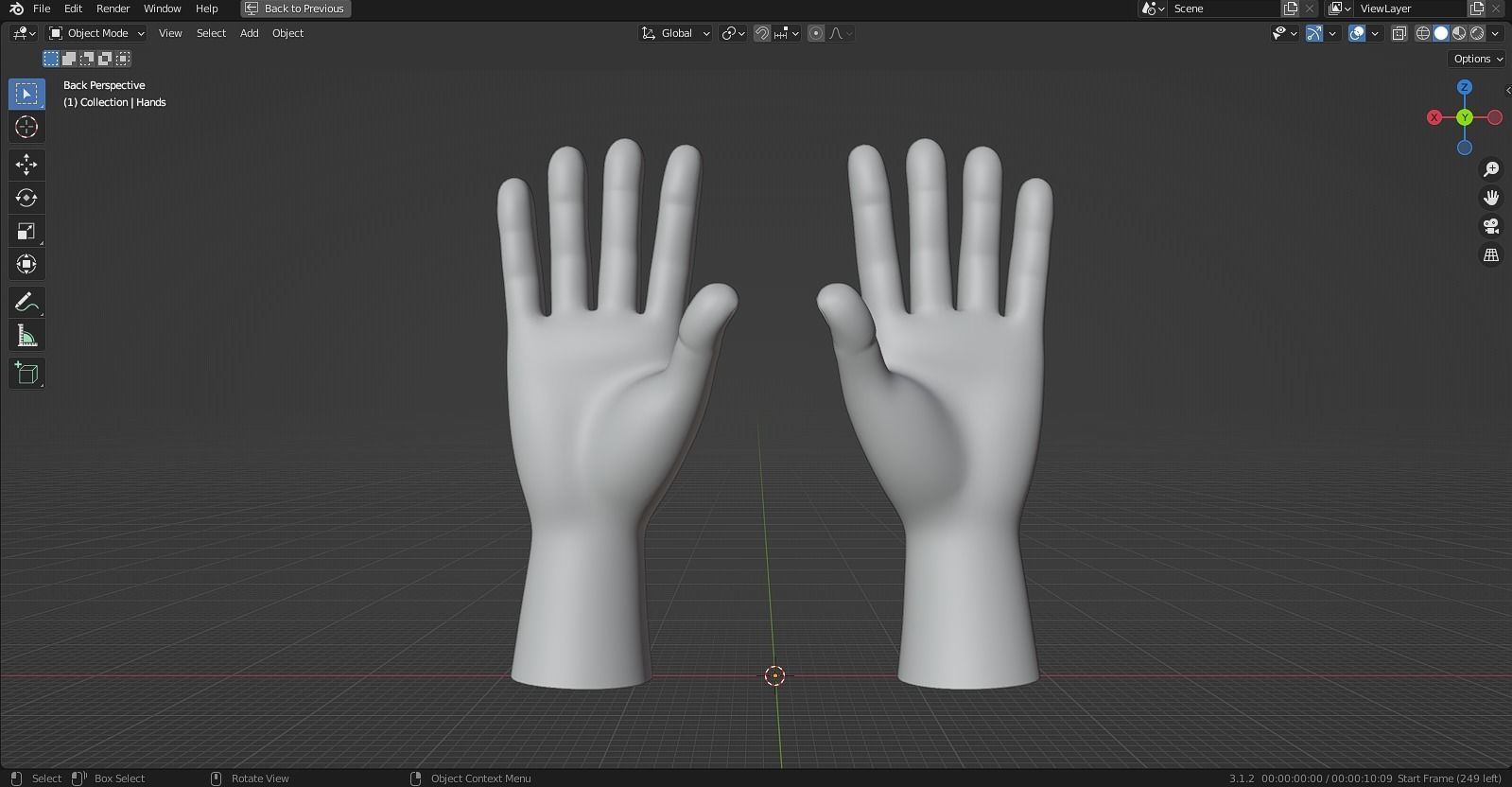
Task: Open the Global transform orientation dropdown
Action: coord(675,33)
